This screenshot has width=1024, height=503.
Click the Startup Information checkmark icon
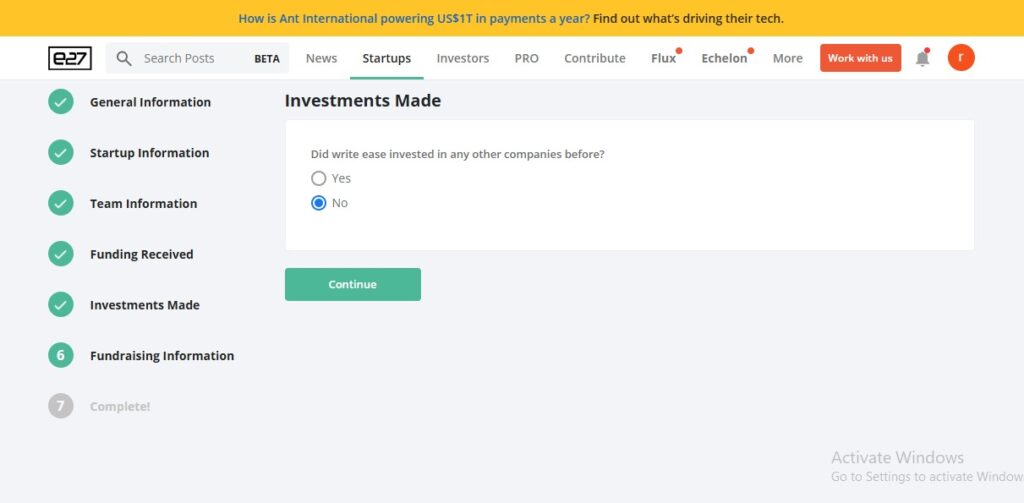61,153
